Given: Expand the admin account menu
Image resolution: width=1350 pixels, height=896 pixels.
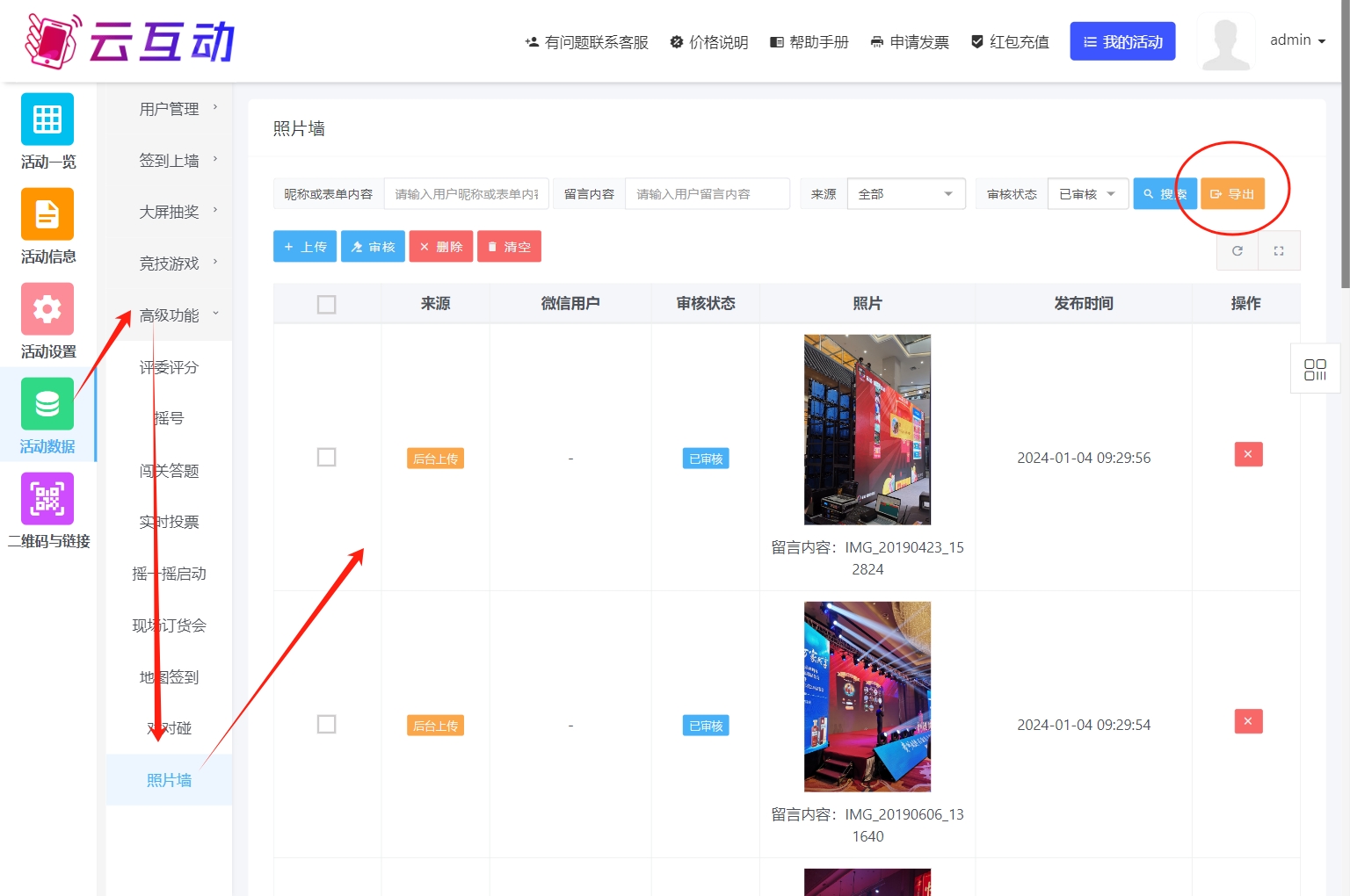Looking at the screenshot, I should [x=1297, y=40].
